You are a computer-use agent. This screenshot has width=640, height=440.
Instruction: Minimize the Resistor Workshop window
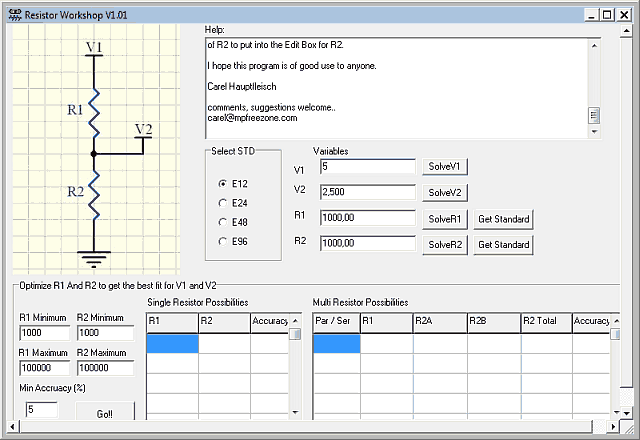point(591,15)
